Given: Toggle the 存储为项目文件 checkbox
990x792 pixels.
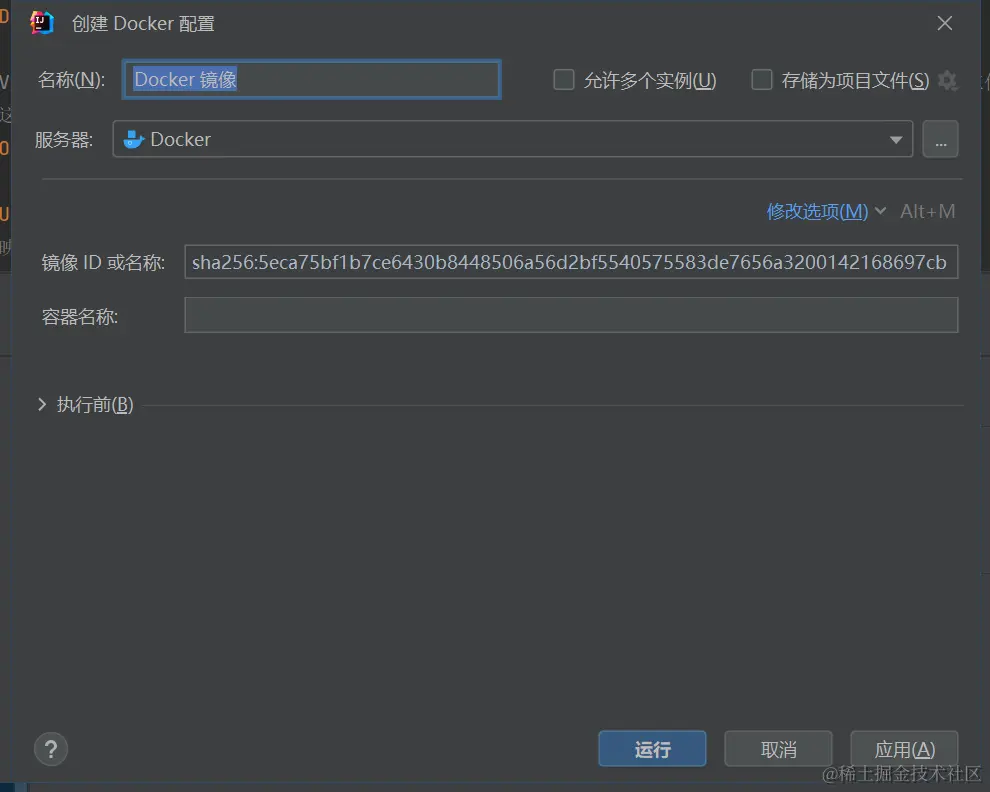Looking at the screenshot, I should coord(761,80).
